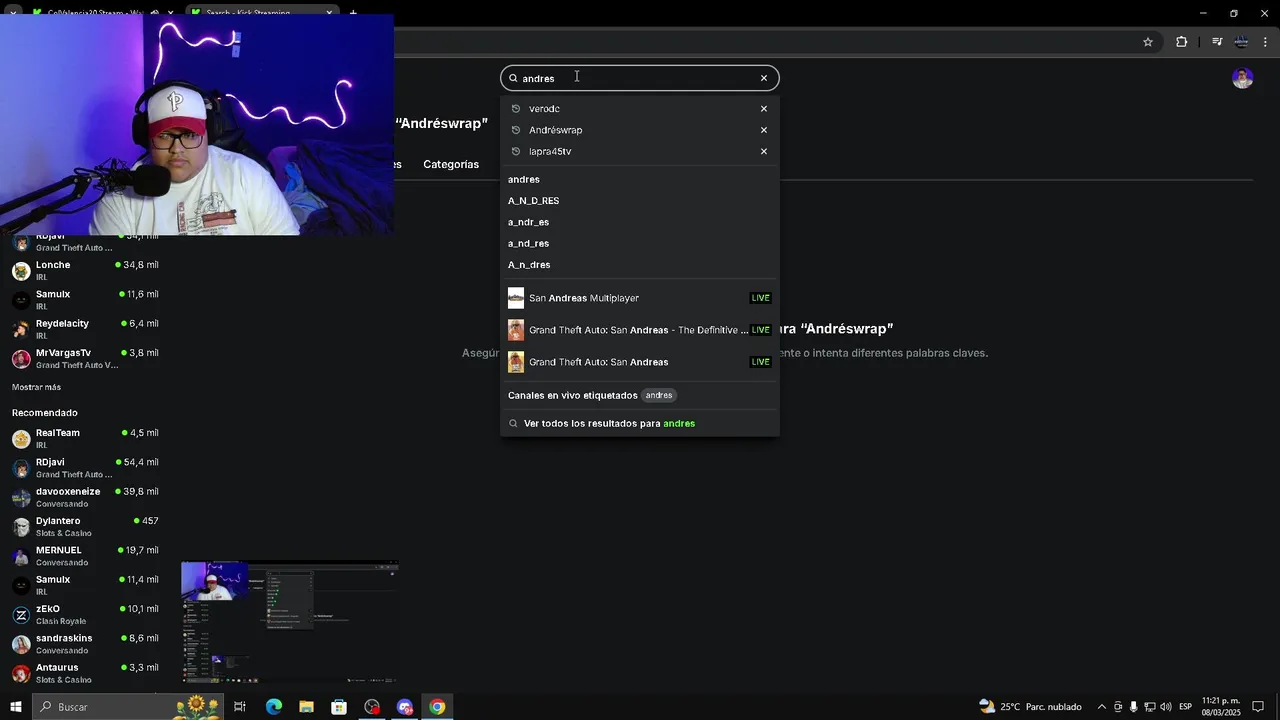Choose the plain 'andres' suggestion
This screenshot has width=1280, height=720.
[524, 180]
